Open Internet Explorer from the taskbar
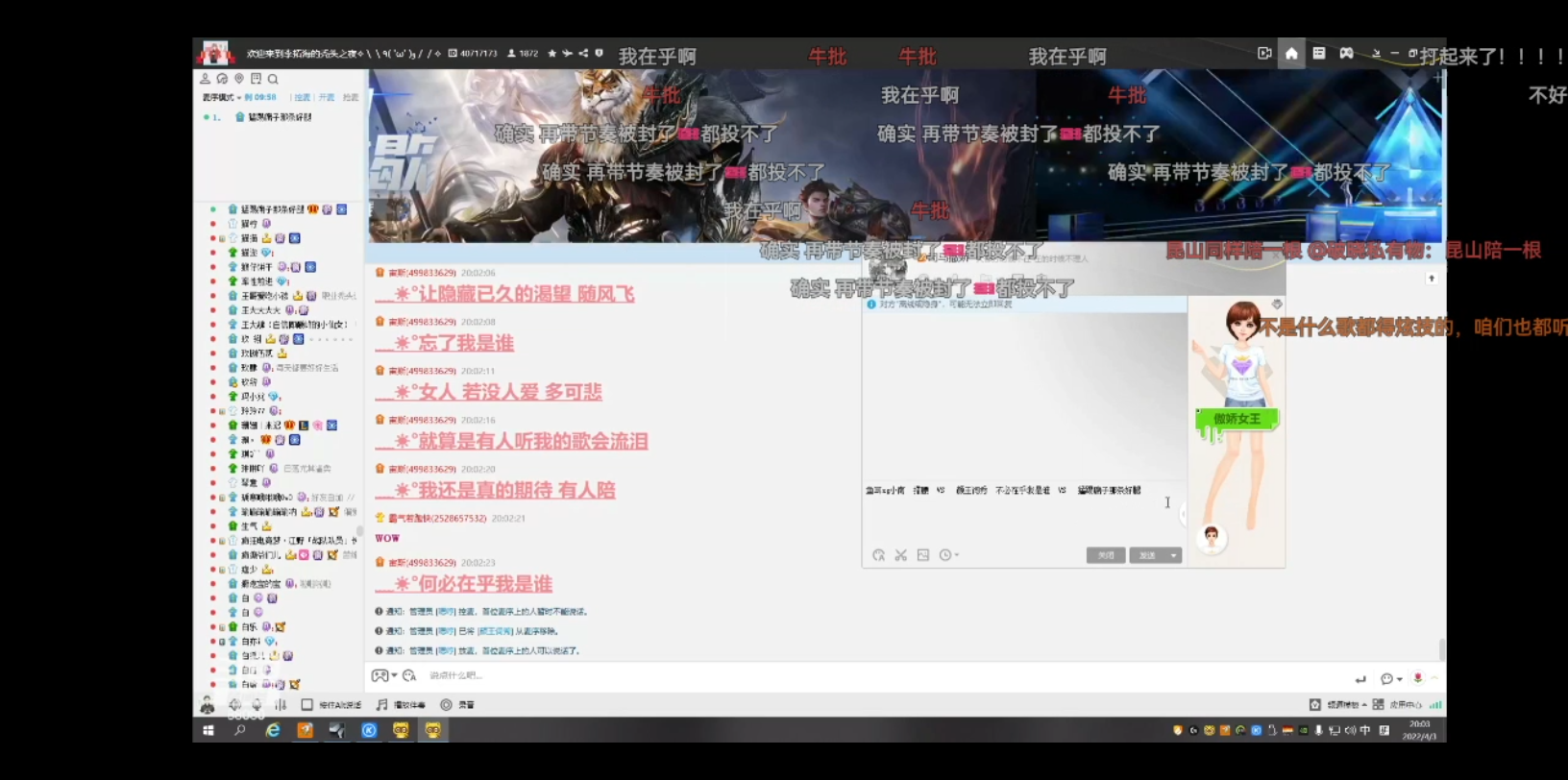Viewport: 1568px width, 780px height. [273, 730]
